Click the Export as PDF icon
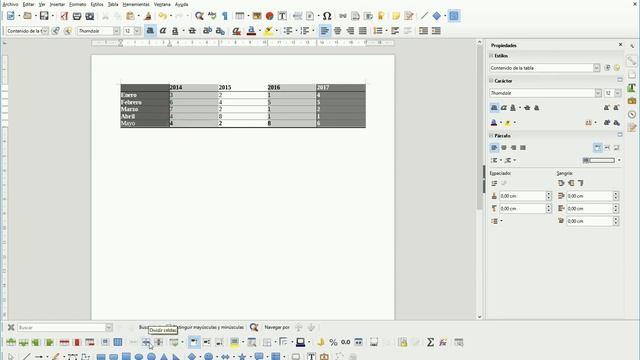The height and width of the screenshot is (360, 640). point(64,16)
